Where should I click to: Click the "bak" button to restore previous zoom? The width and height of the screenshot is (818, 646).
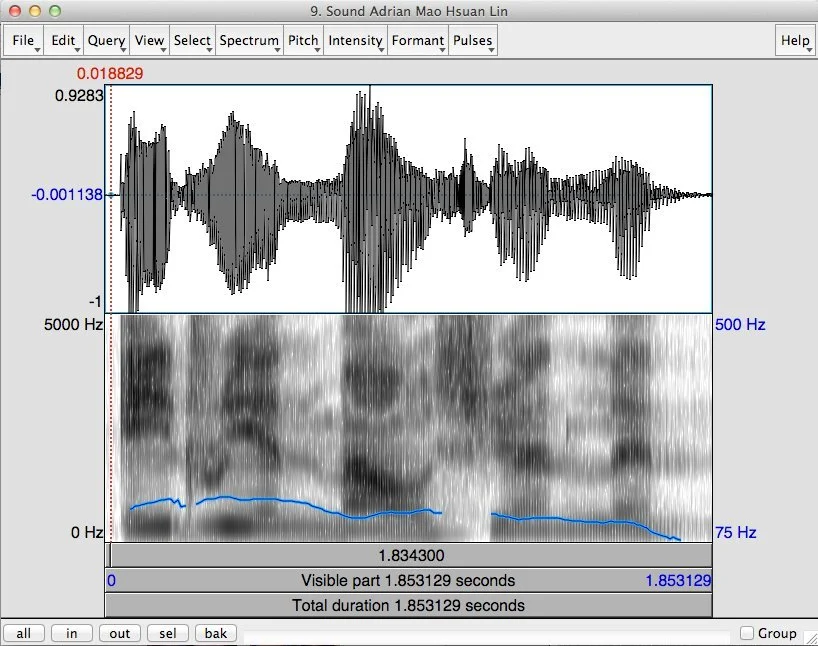click(x=215, y=632)
